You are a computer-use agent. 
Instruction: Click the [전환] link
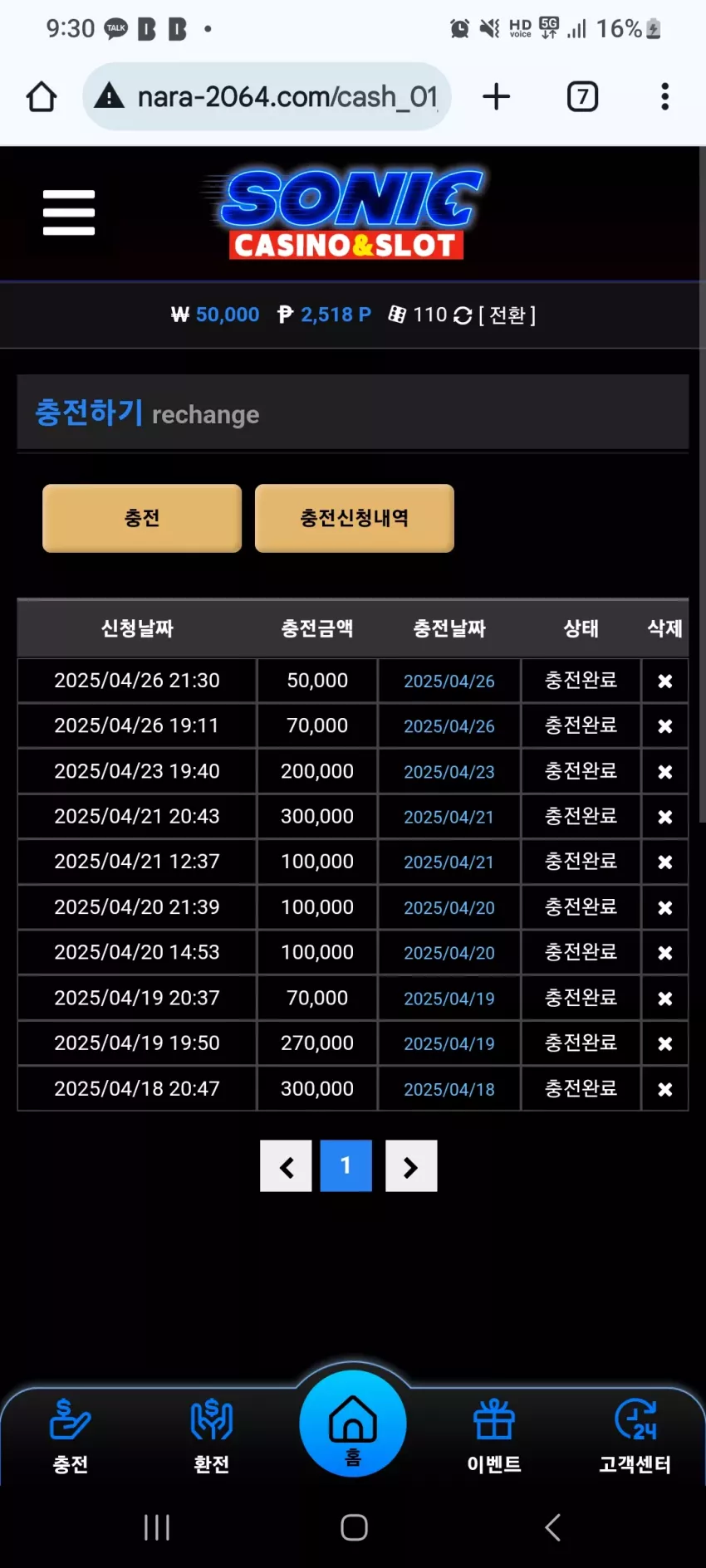pos(507,315)
